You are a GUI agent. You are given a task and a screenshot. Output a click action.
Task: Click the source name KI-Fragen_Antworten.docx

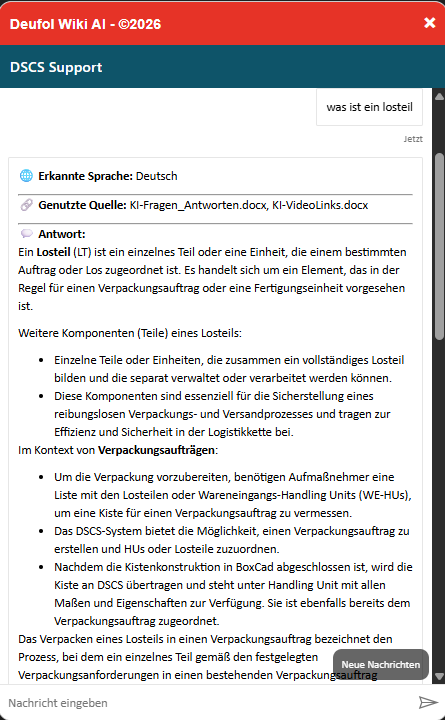(x=198, y=205)
